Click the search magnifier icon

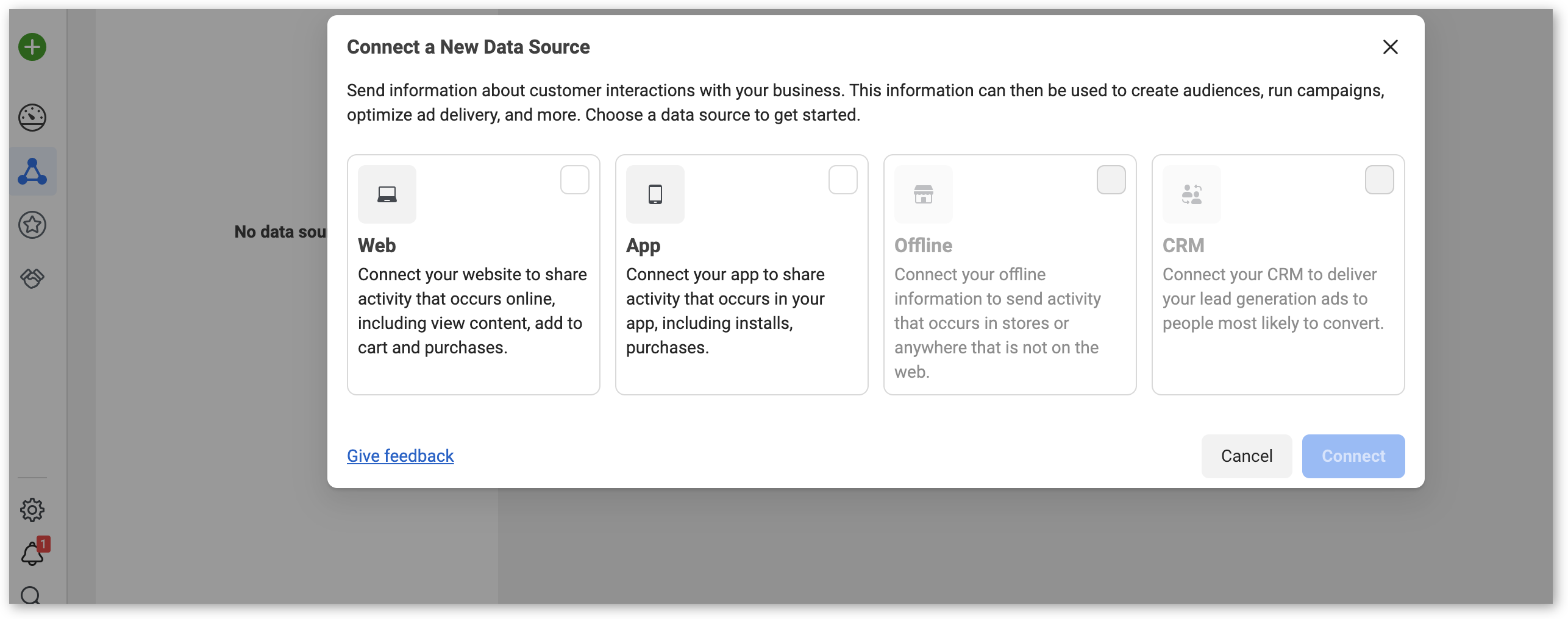tap(30, 595)
